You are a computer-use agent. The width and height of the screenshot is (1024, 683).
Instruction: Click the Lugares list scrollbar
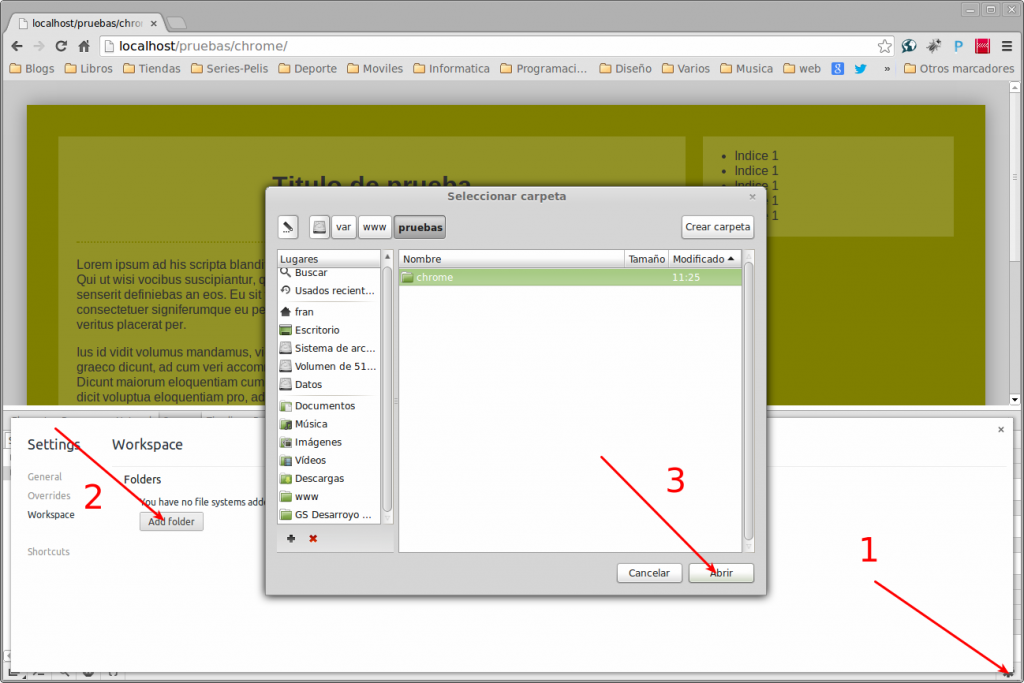[x=387, y=388]
